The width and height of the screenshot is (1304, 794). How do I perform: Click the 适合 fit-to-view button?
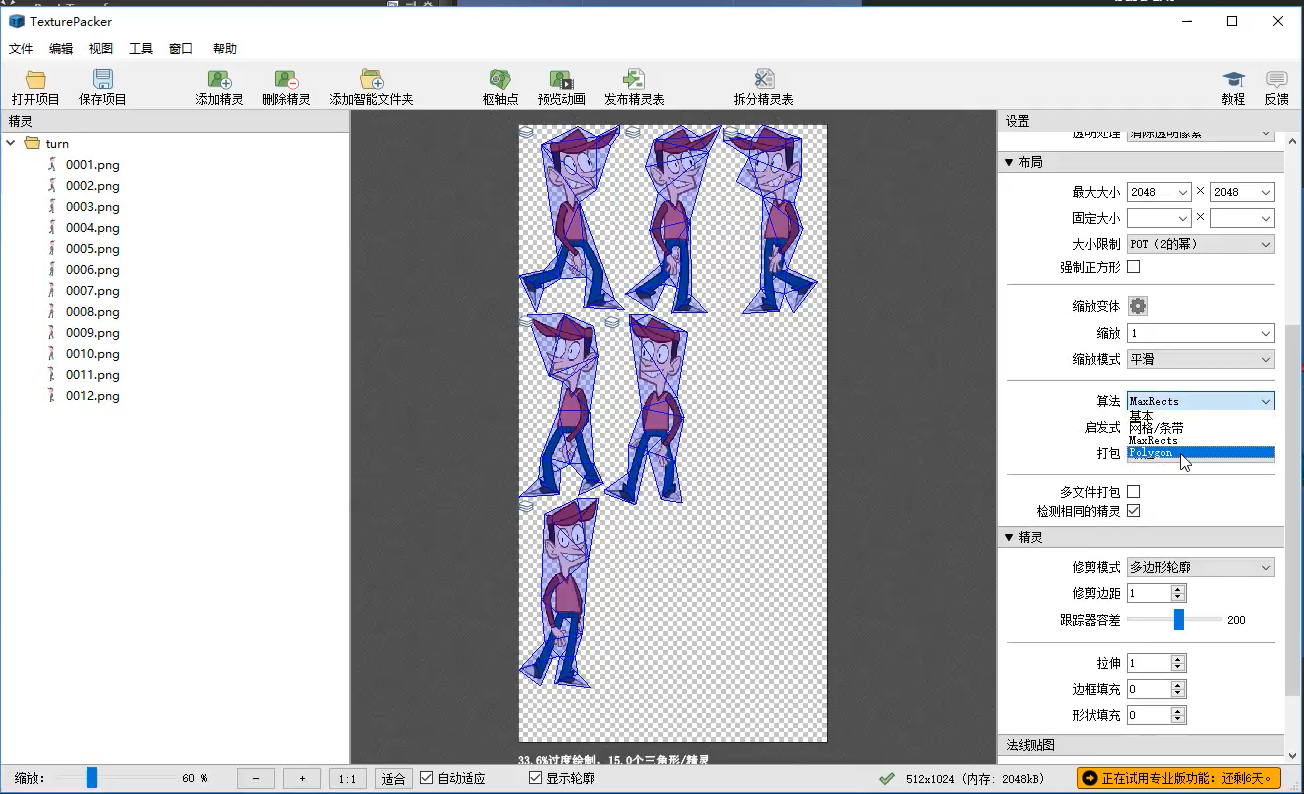coord(394,777)
